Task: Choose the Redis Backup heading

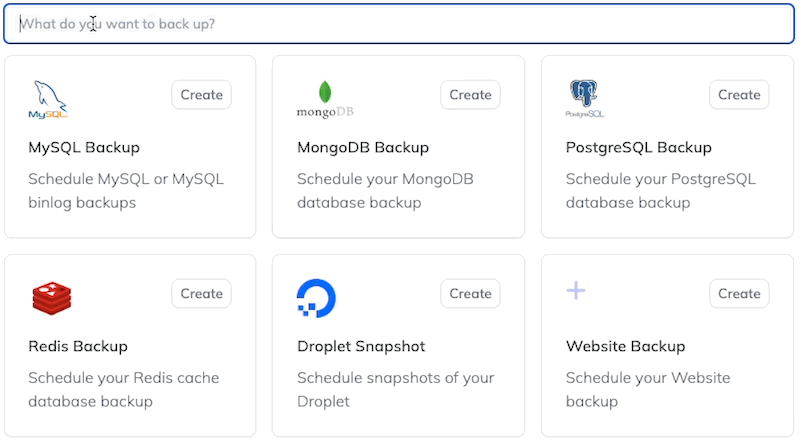Action: click(x=78, y=347)
